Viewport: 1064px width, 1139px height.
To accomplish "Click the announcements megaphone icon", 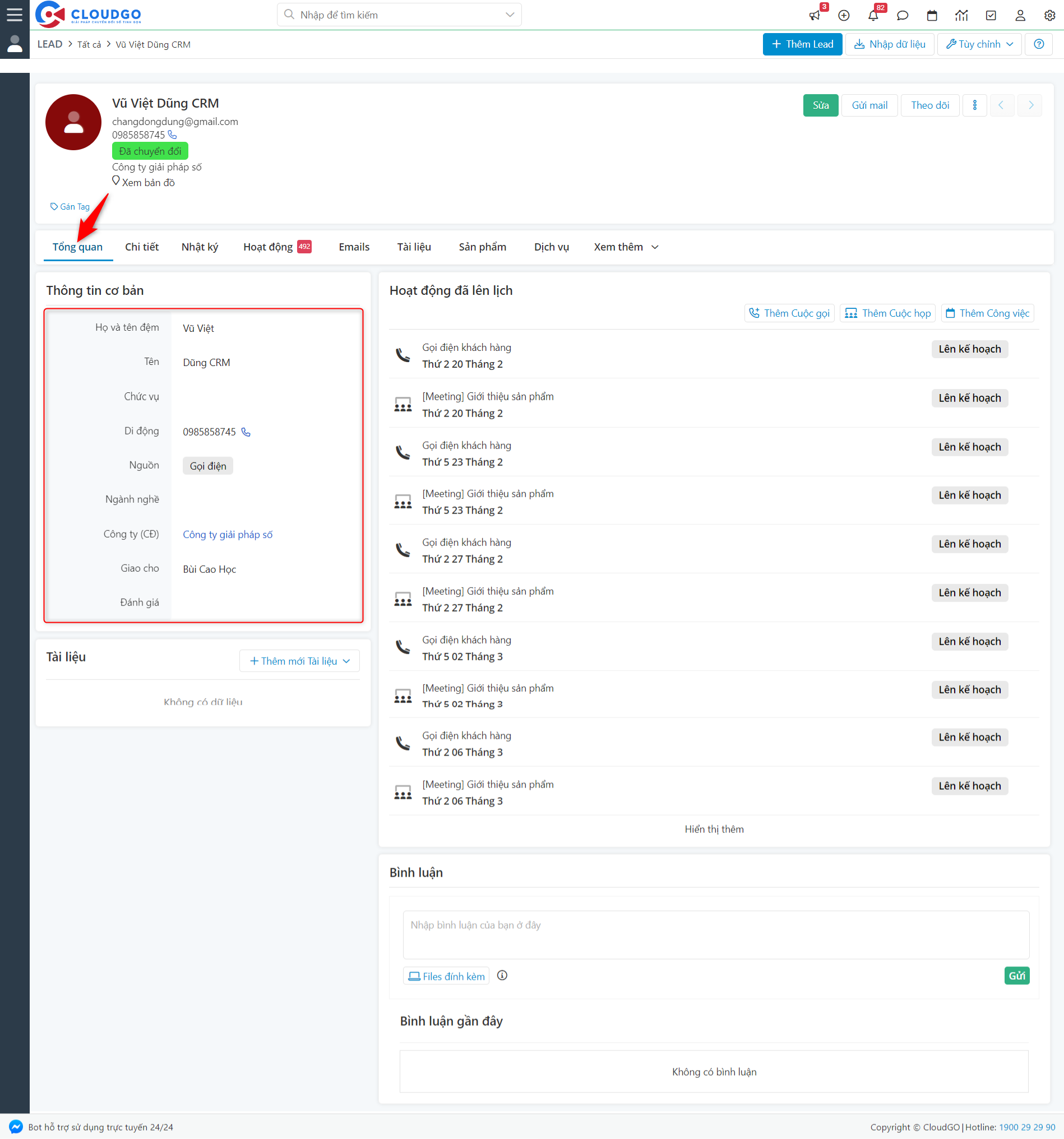I will (x=814, y=16).
